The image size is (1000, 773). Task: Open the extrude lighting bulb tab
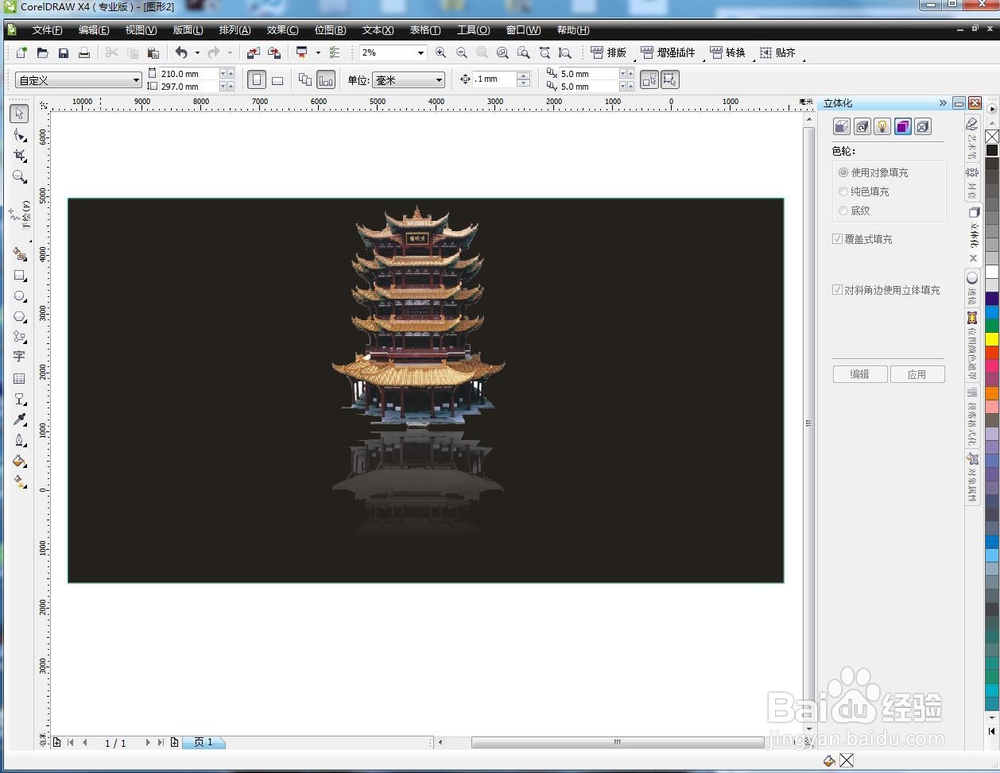click(882, 126)
